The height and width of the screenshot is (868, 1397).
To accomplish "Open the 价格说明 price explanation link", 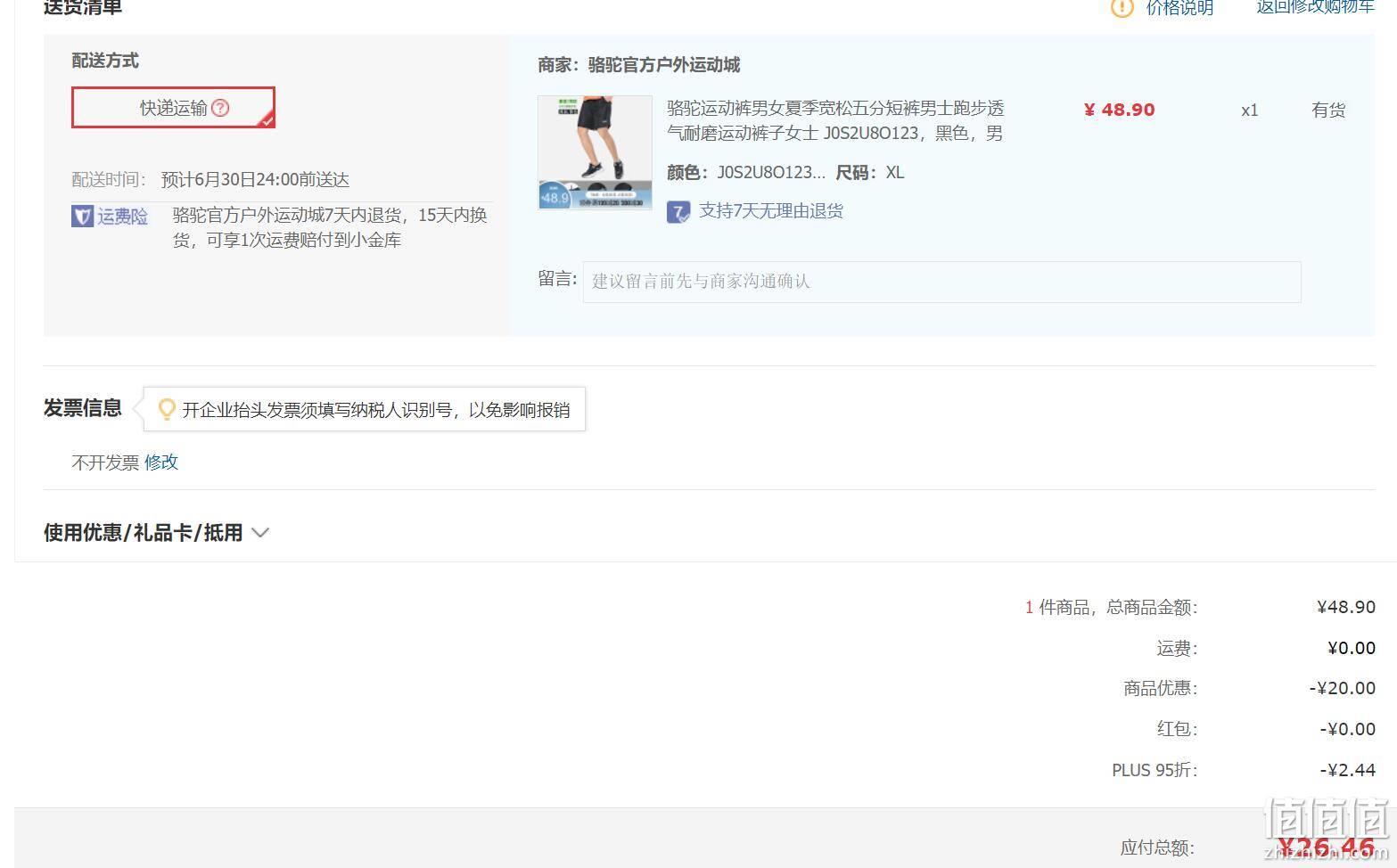I will tap(1179, 8).
